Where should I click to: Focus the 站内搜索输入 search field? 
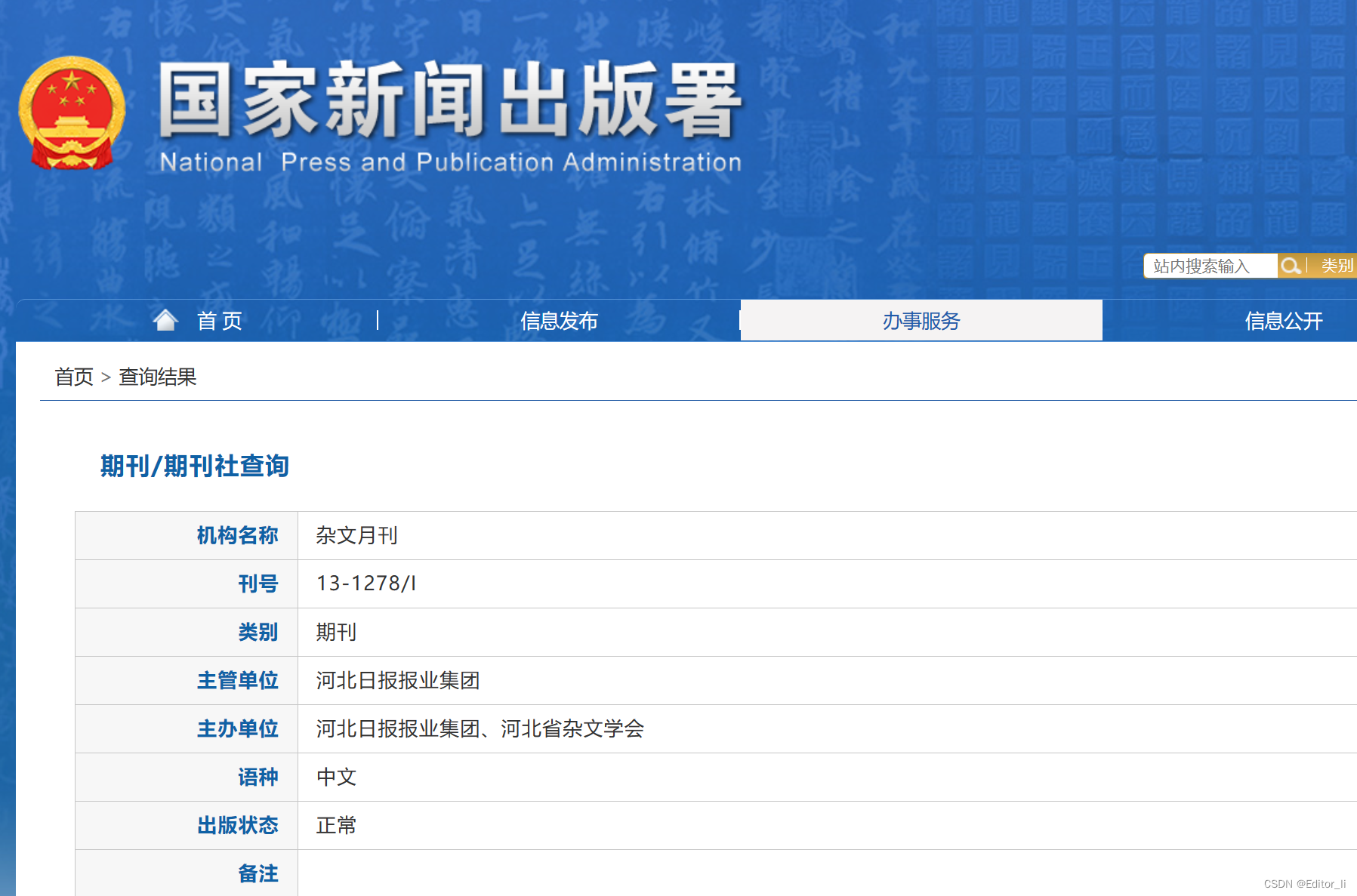pyautogui.click(x=1211, y=266)
